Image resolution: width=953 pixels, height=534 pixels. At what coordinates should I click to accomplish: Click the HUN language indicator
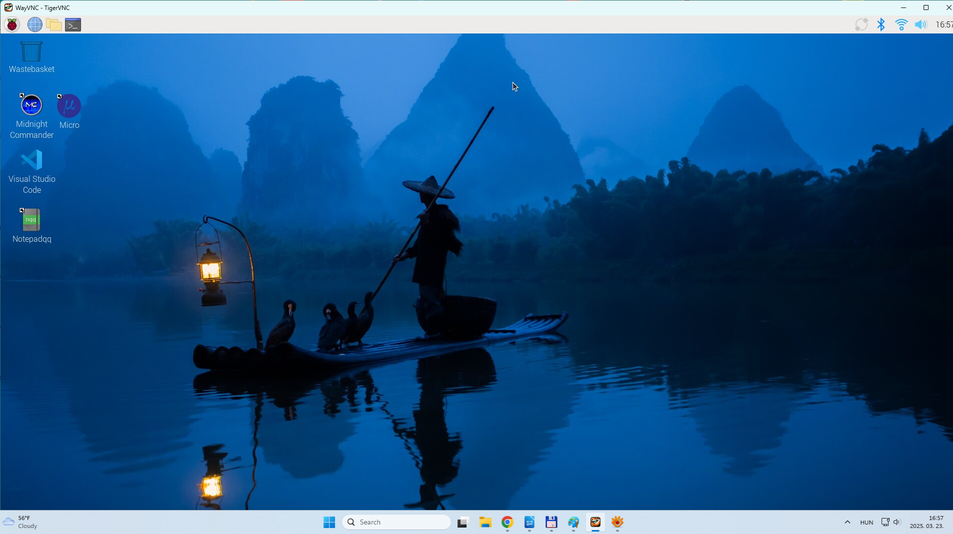click(867, 522)
